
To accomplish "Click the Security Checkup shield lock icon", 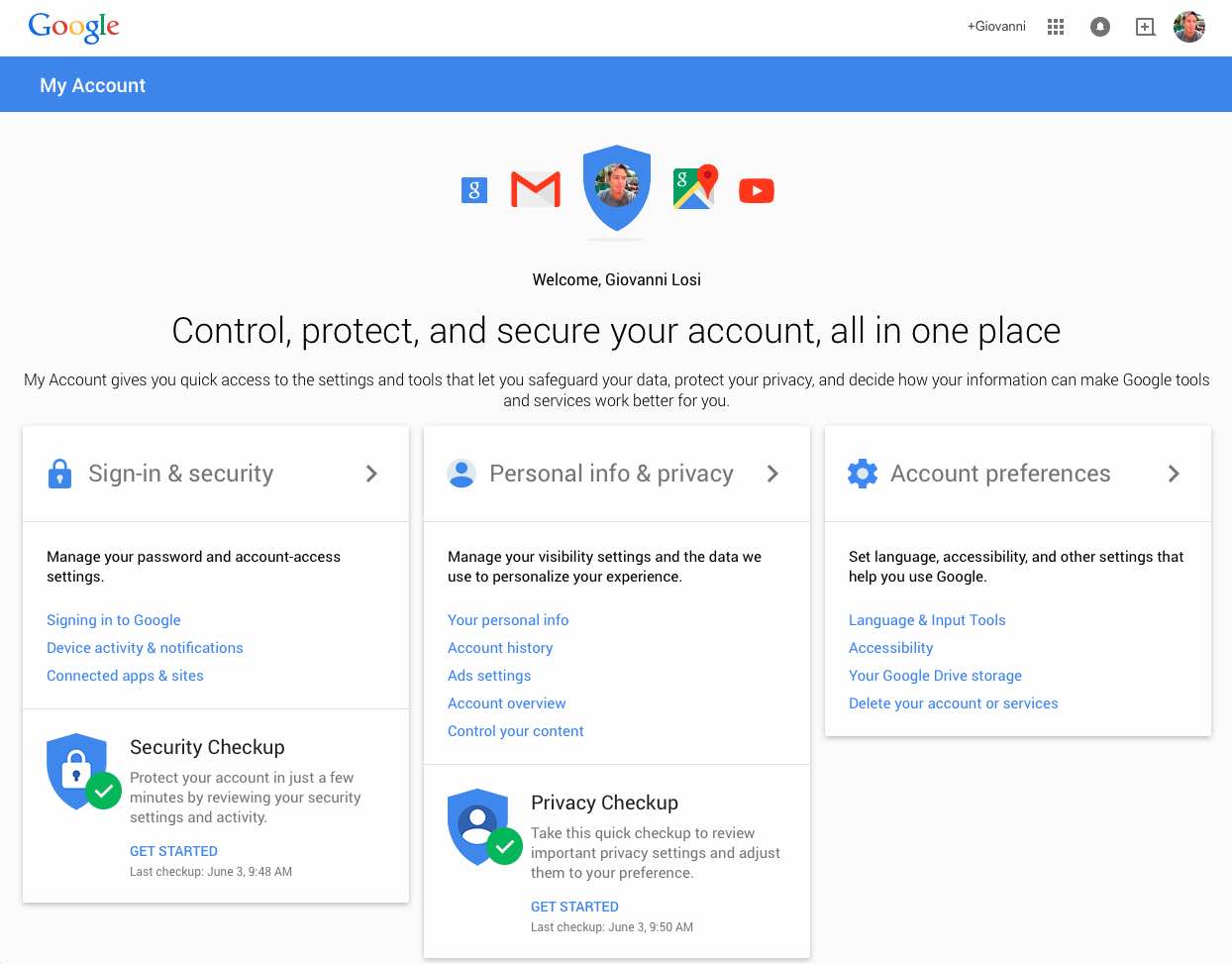I will pos(78,771).
